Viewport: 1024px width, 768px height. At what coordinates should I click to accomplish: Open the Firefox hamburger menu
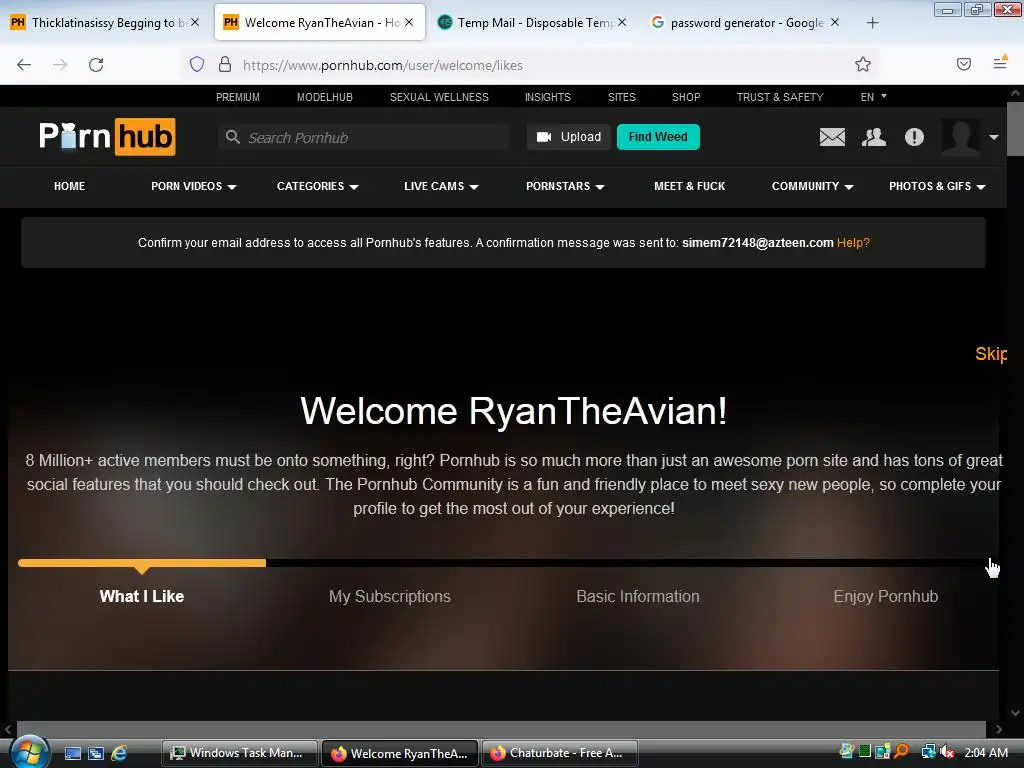[x=1000, y=63]
